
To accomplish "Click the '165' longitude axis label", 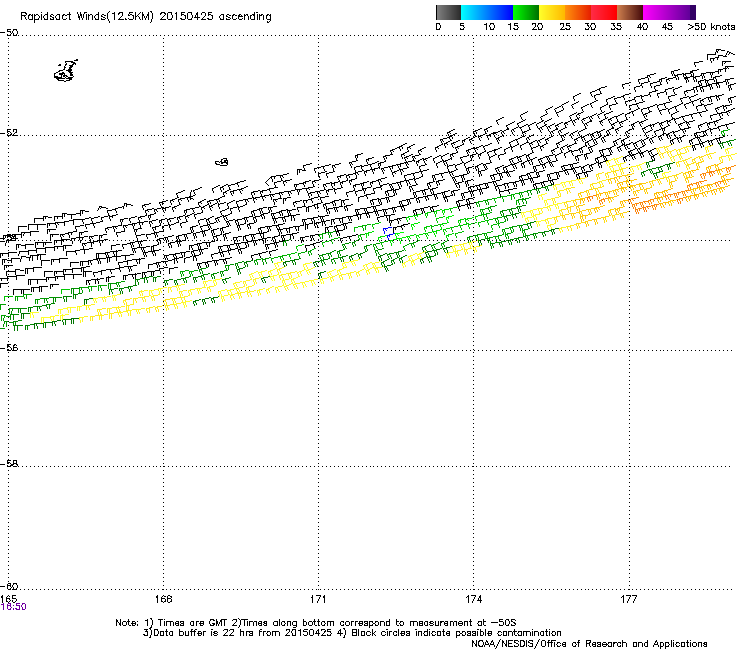I will [x=8, y=599].
